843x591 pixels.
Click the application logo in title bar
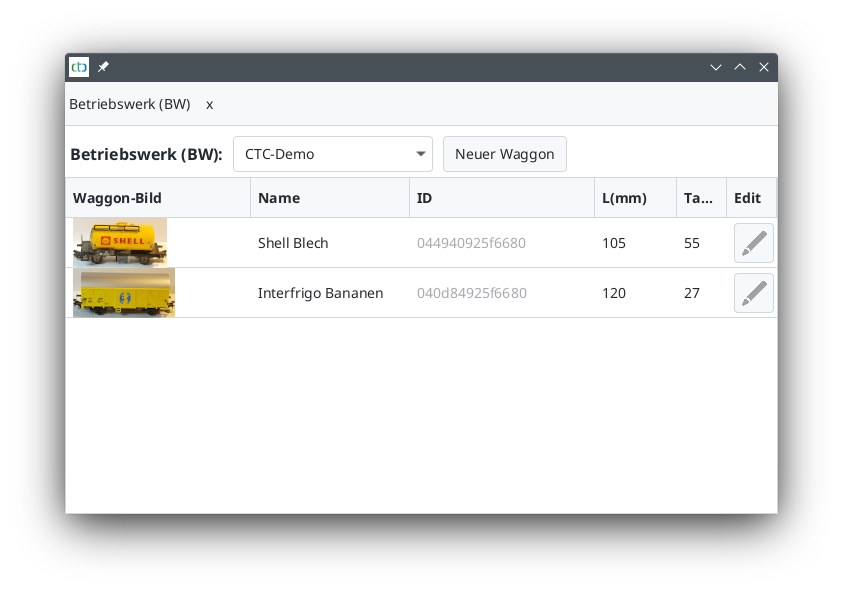(79, 67)
